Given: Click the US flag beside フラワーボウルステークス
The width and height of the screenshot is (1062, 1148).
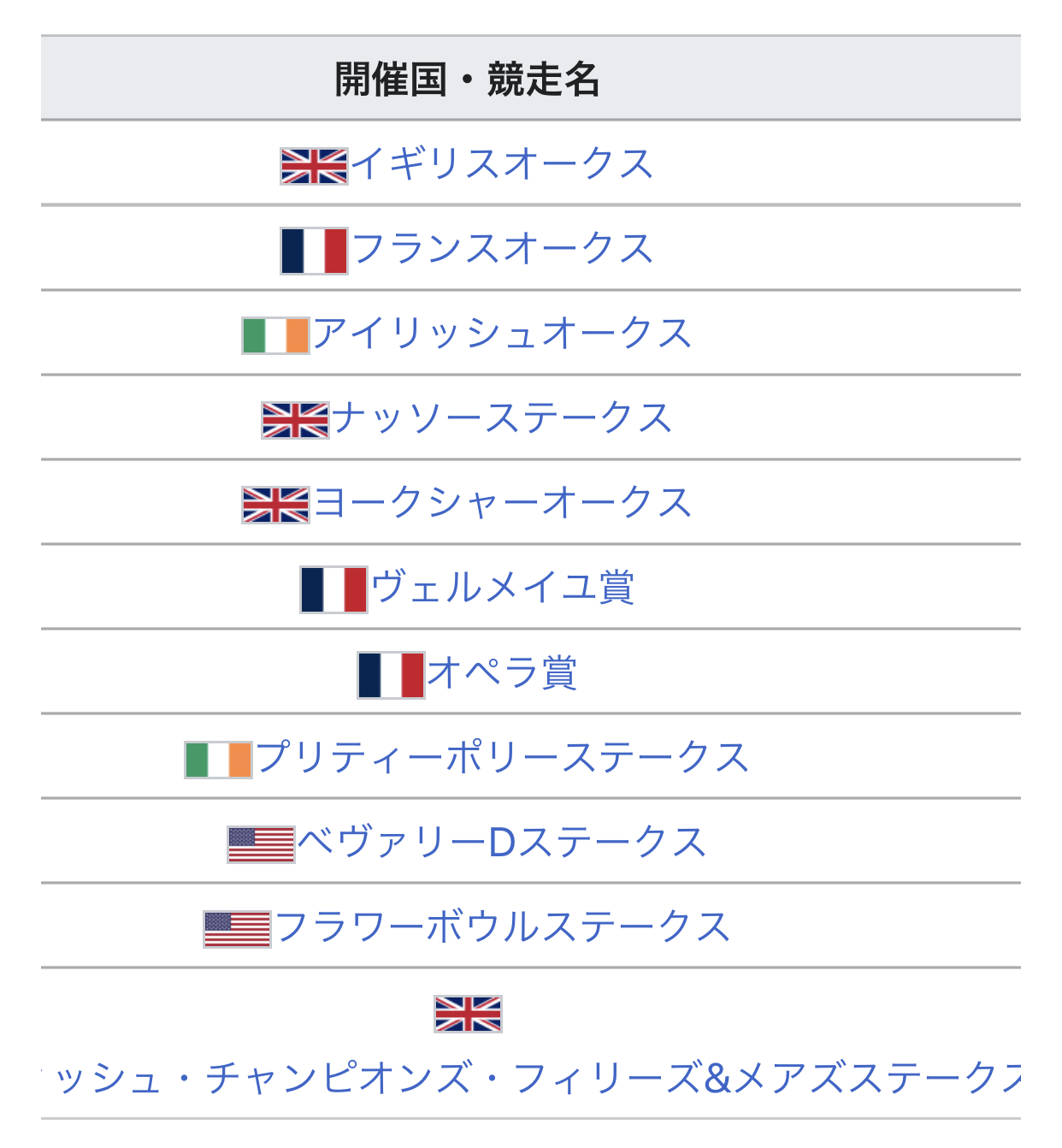Looking at the screenshot, I should click(237, 929).
